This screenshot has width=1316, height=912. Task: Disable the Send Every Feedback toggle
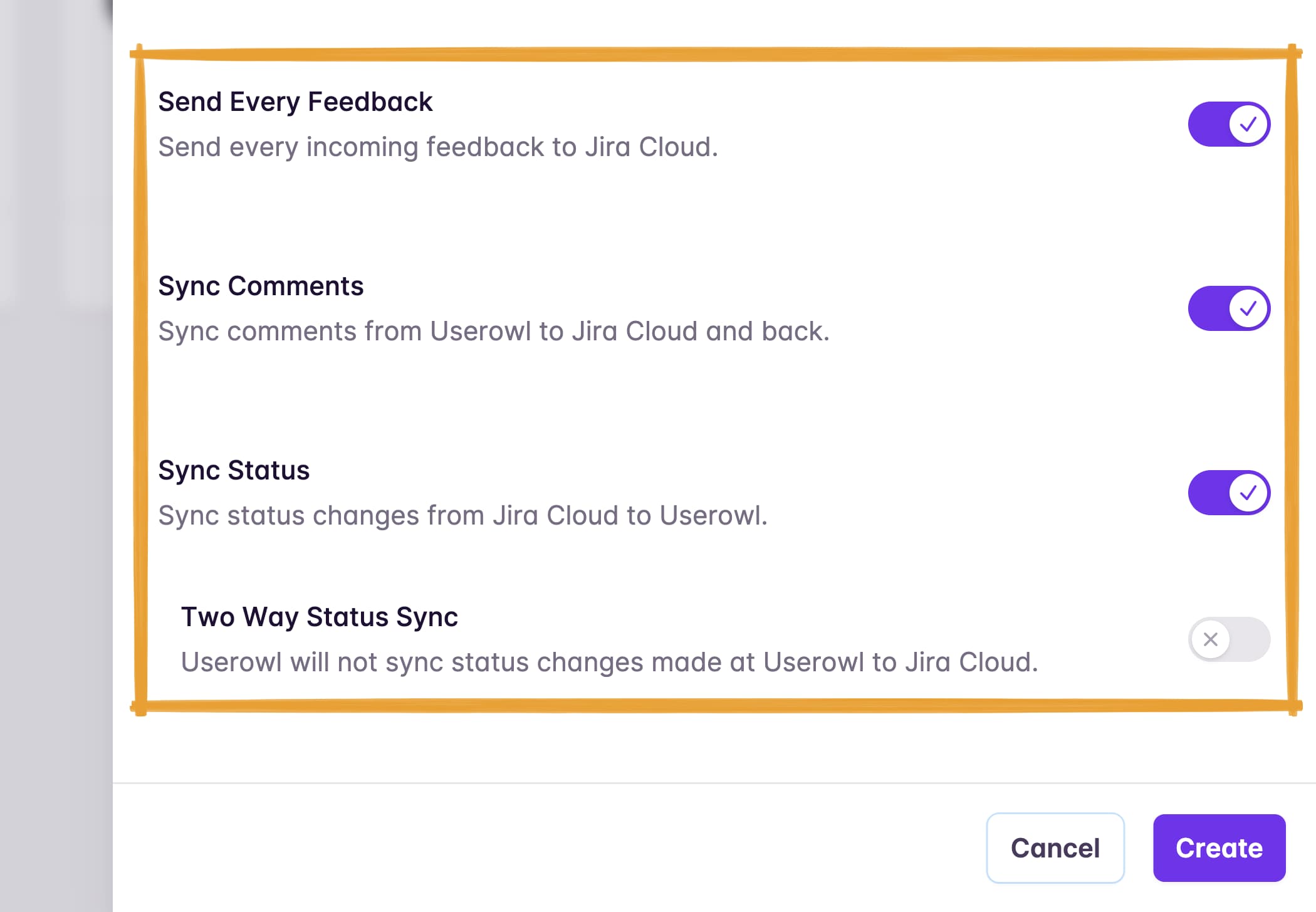[x=1228, y=124]
